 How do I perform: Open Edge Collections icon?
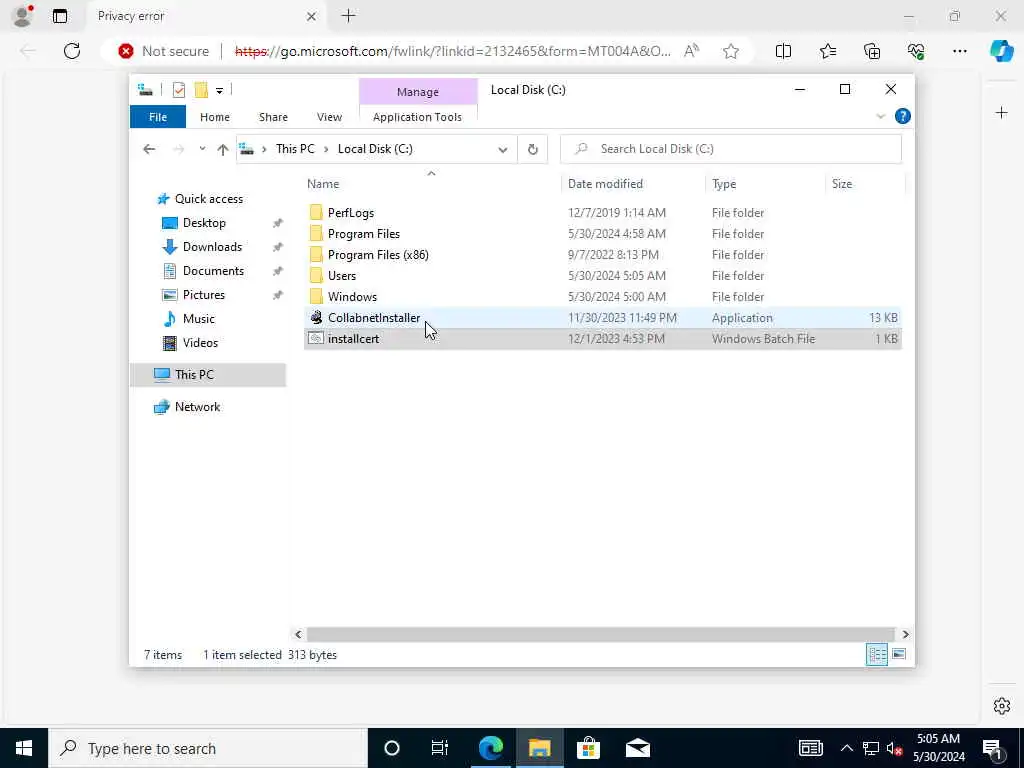[872, 51]
